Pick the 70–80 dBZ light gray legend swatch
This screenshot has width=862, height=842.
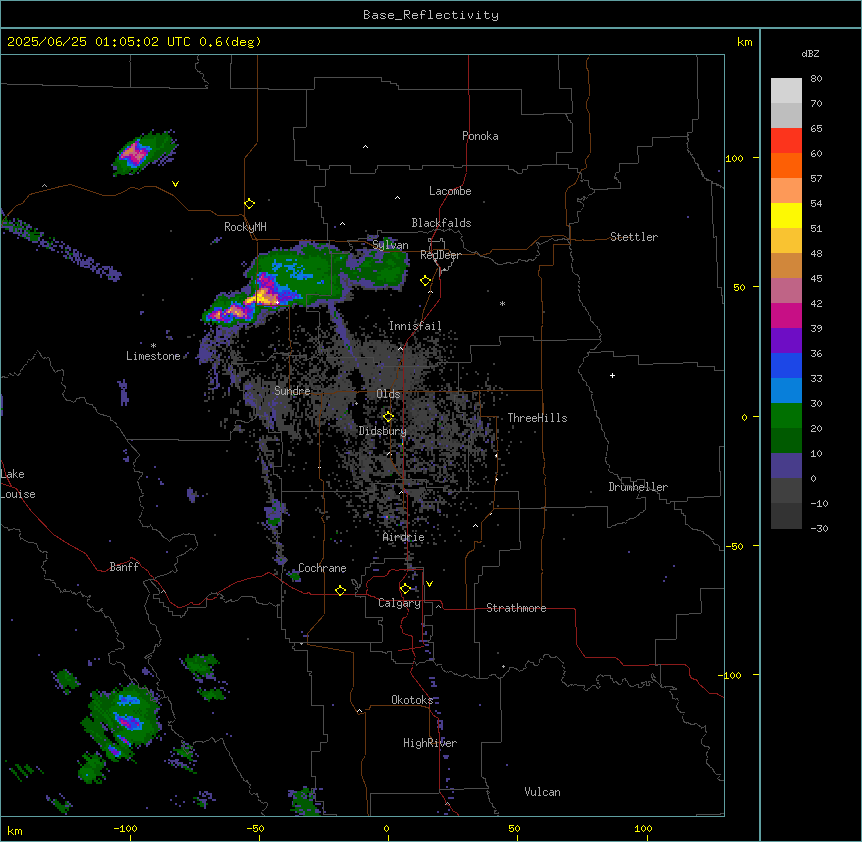[x=786, y=91]
